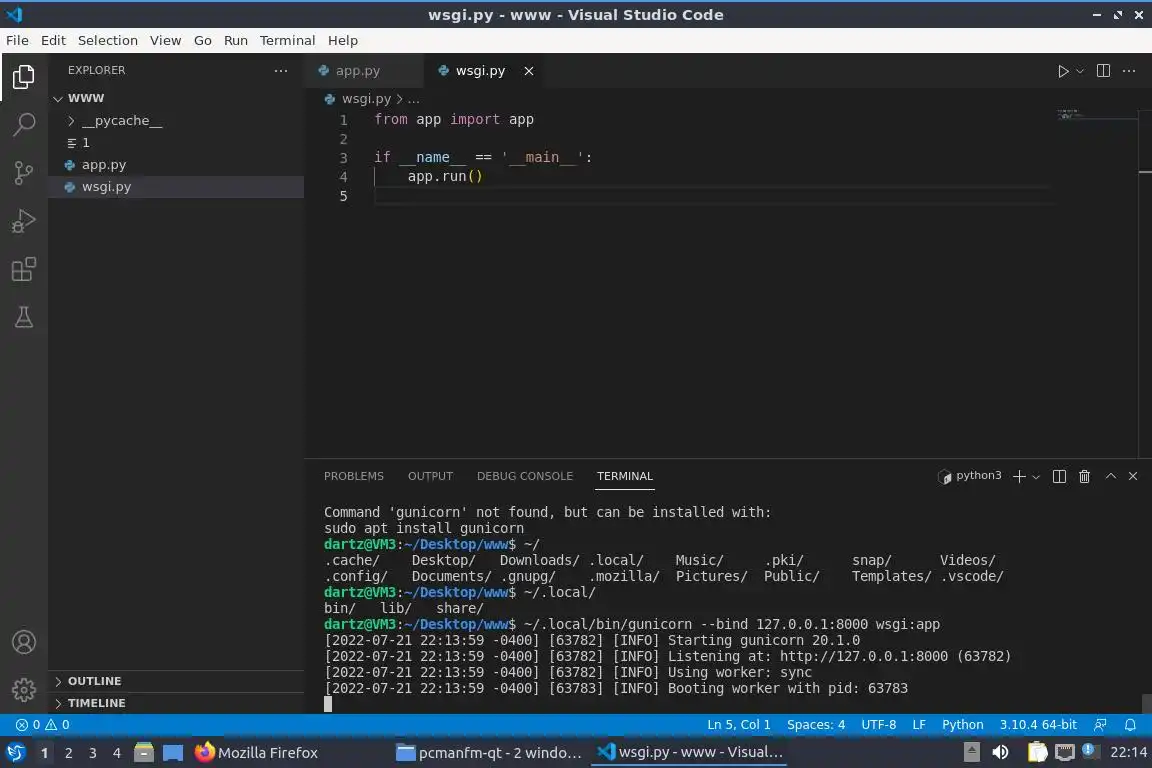This screenshot has width=1152, height=768.
Task: Change language mode via Python
Action: pyautogui.click(x=962, y=725)
